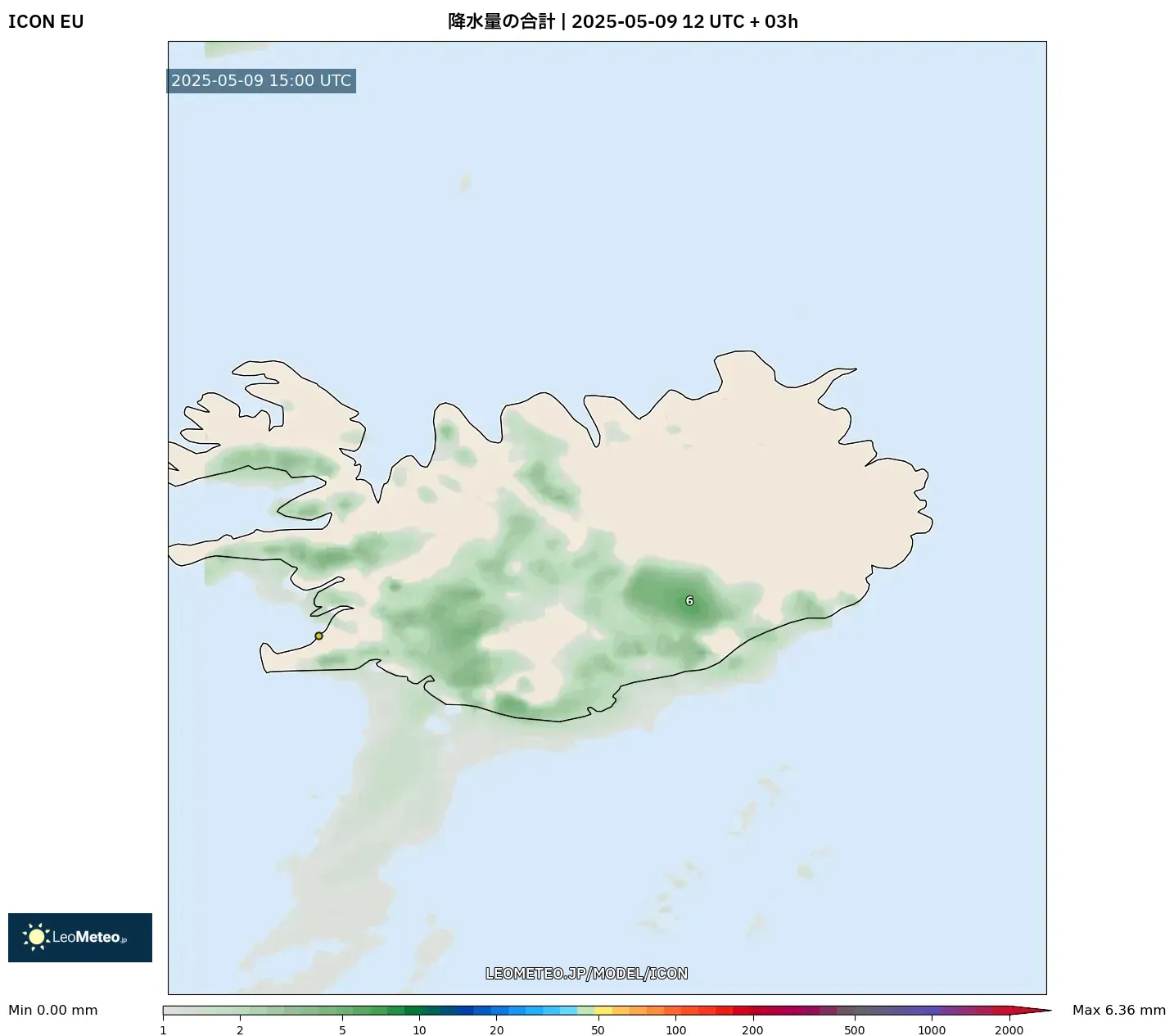This screenshot has height=1036, width=1174.
Task: Click the chart title with '12 UTC + 03h'
Action: (623, 21)
